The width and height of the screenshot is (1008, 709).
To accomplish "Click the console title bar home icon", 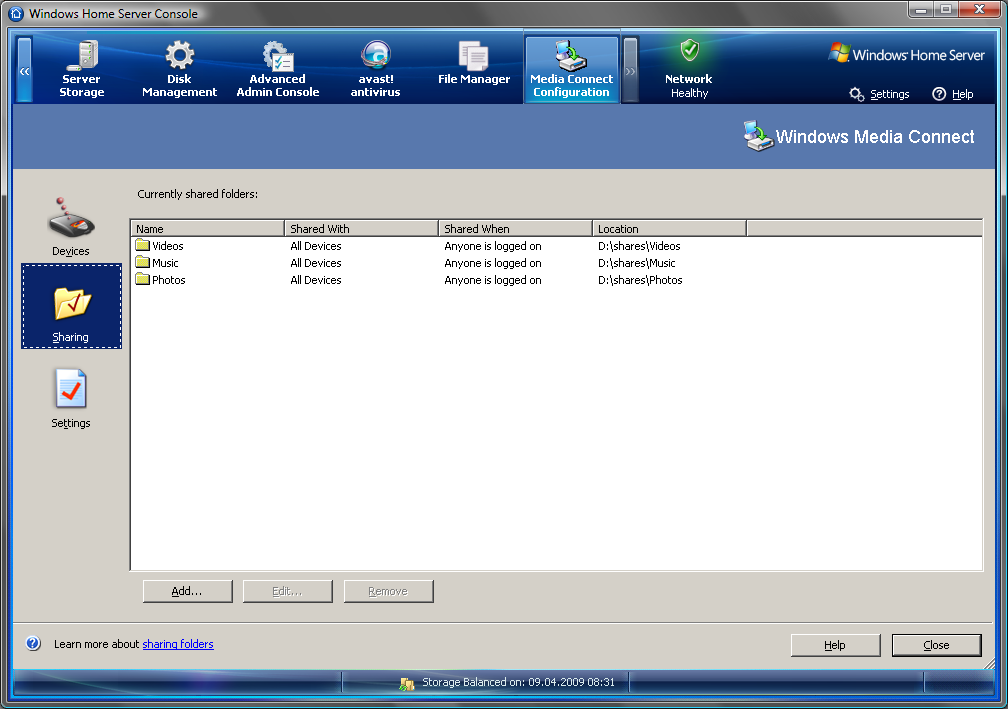I will pyautogui.click(x=16, y=13).
